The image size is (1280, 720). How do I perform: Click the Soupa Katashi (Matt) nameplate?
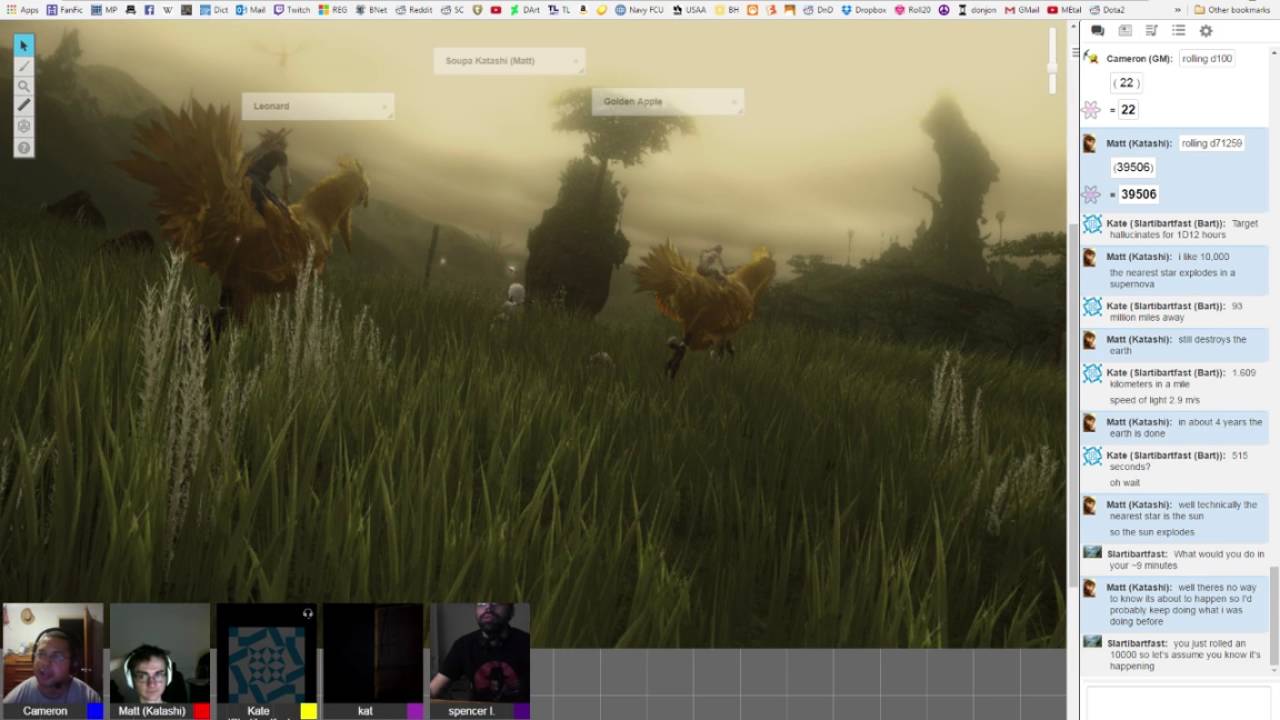click(x=509, y=61)
